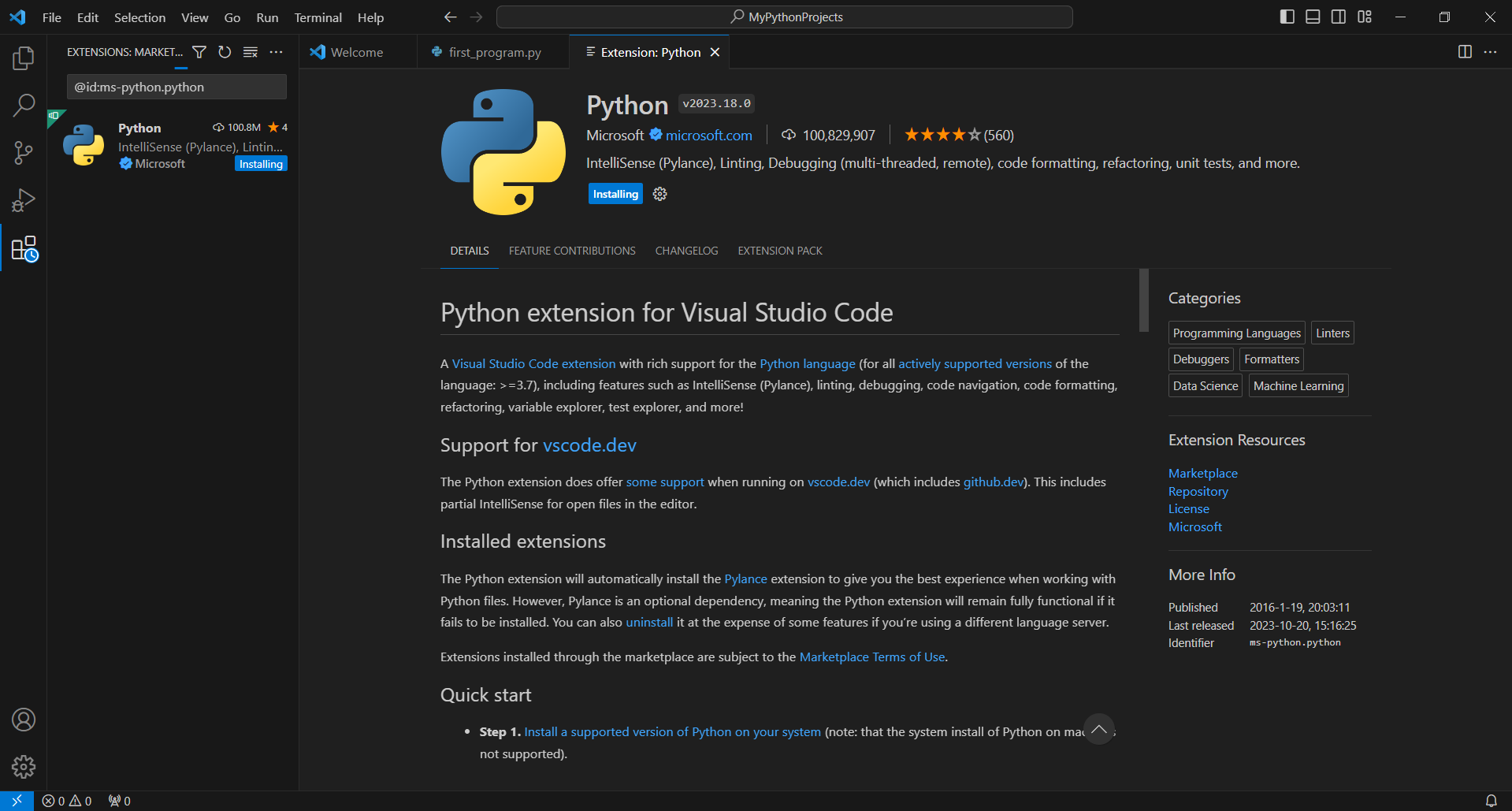The height and width of the screenshot is (811, 1512).
Task: Open the Selection menu
Action: 139,17
